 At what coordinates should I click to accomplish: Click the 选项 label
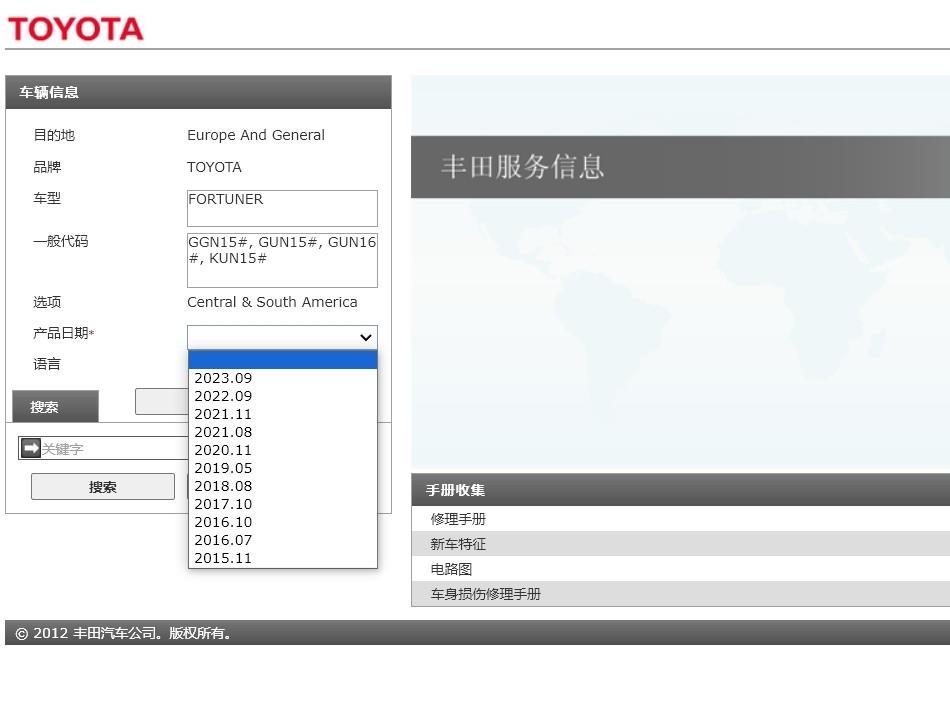47,302
